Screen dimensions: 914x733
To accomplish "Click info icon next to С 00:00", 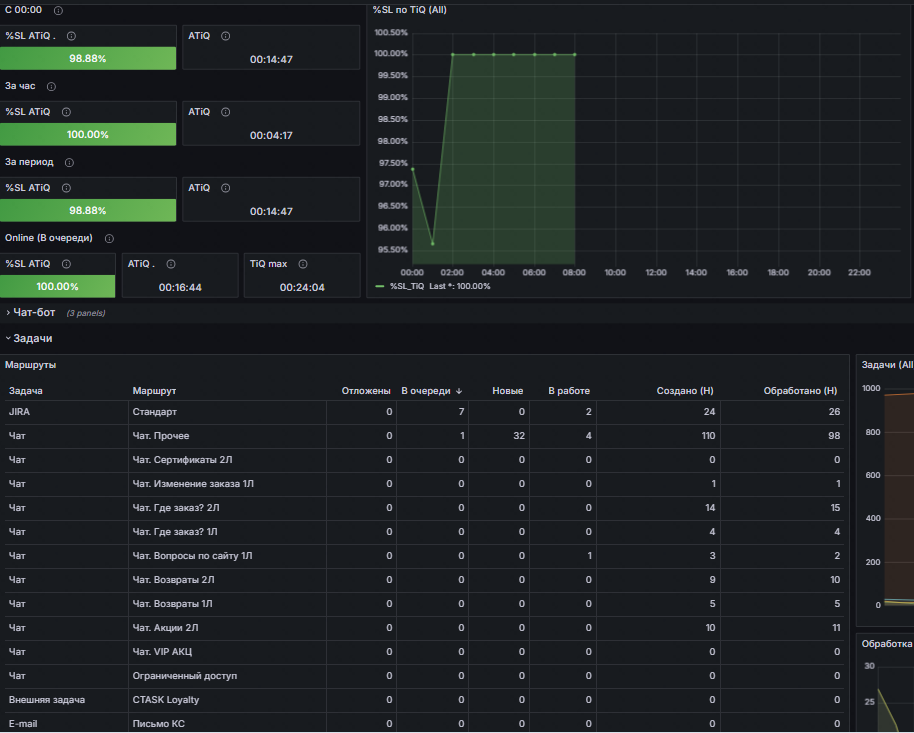I will click(58, 10).
